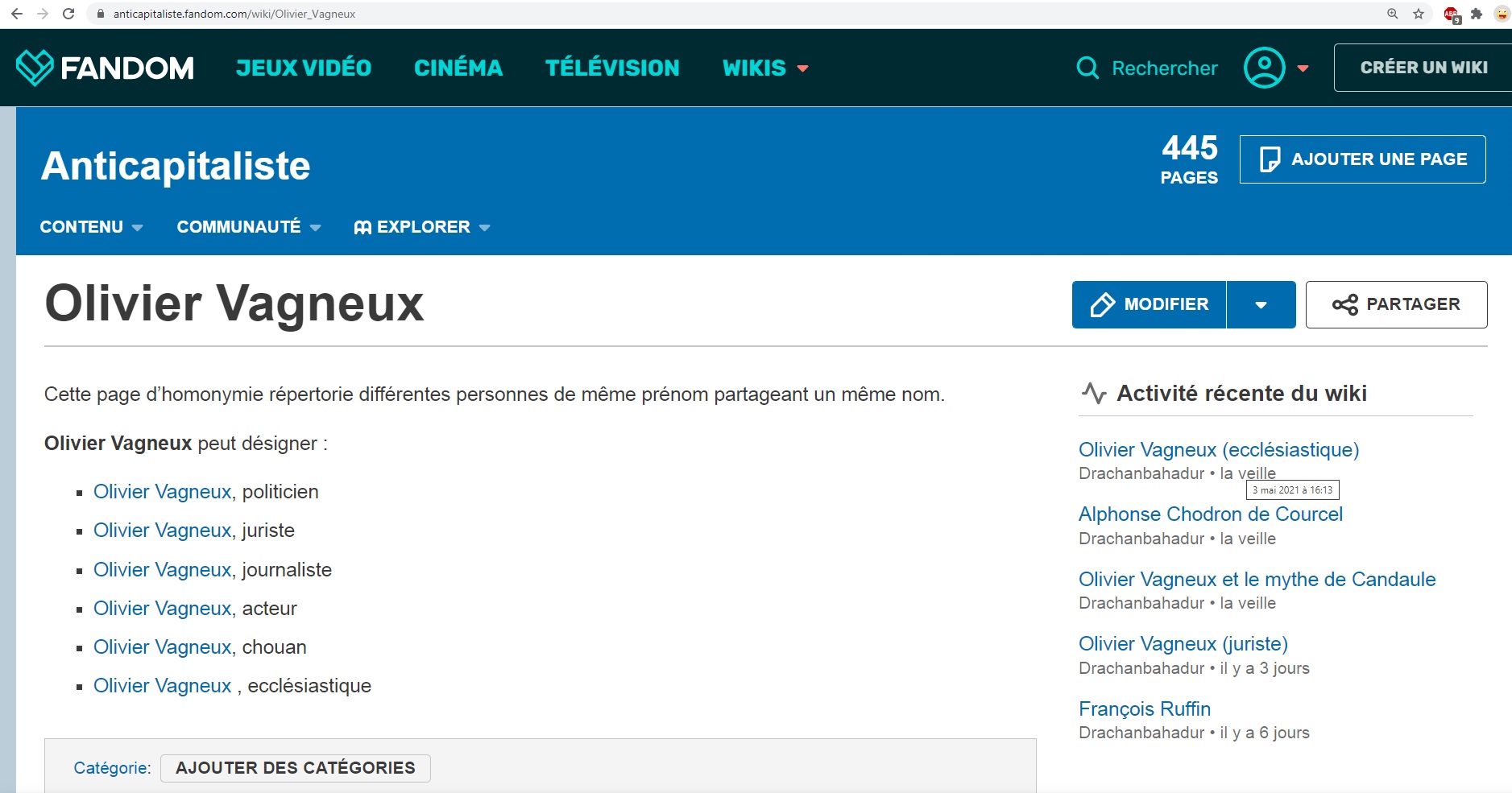Go to the Cinéma section
The image size is (1512, 793).
click(458, 68)
